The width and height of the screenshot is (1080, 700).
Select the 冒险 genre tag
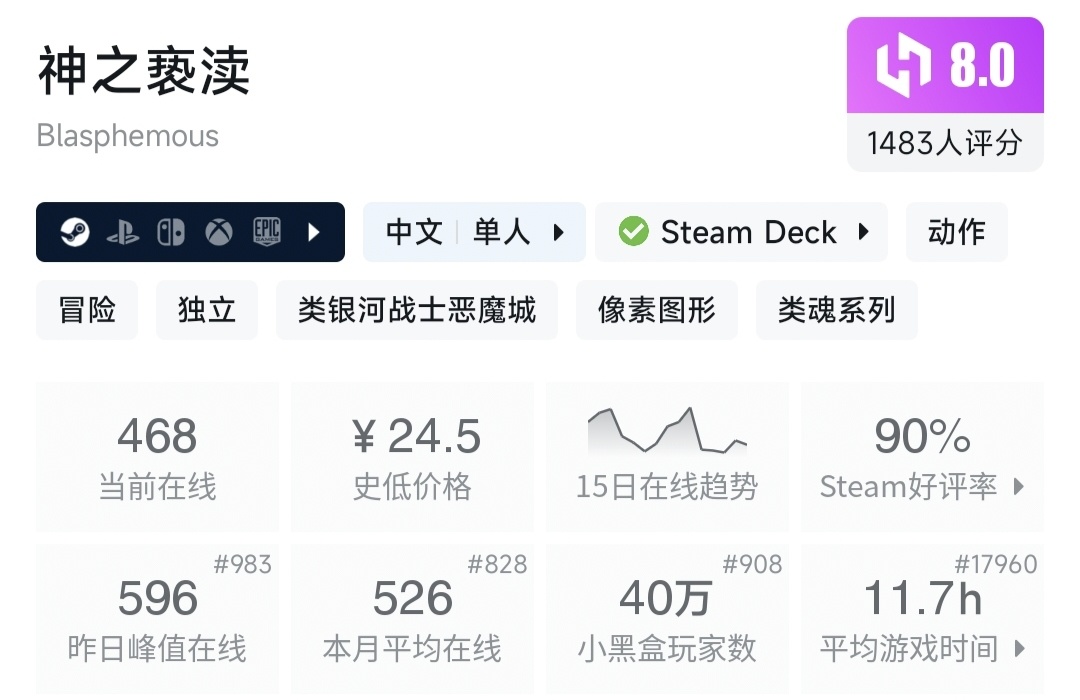[x=87, y=310]
